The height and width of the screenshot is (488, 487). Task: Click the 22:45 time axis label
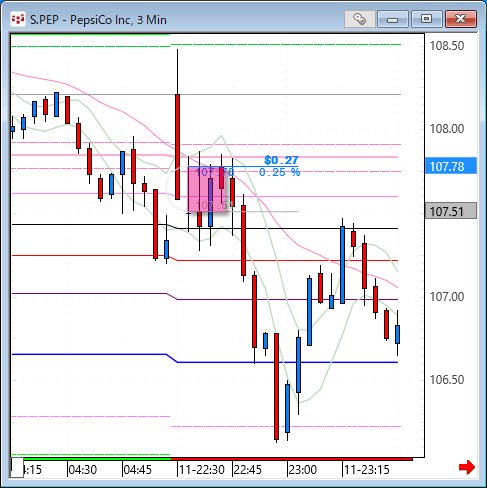click(248, 470)
